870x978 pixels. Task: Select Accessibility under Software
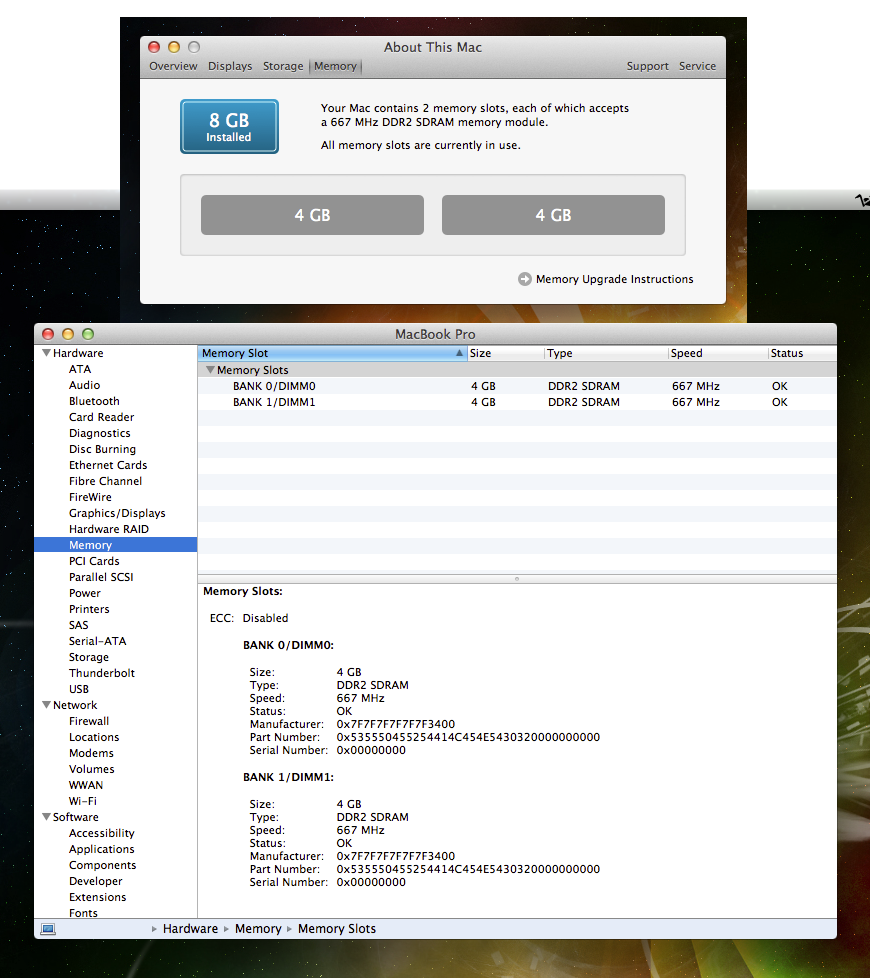[102, 833]
